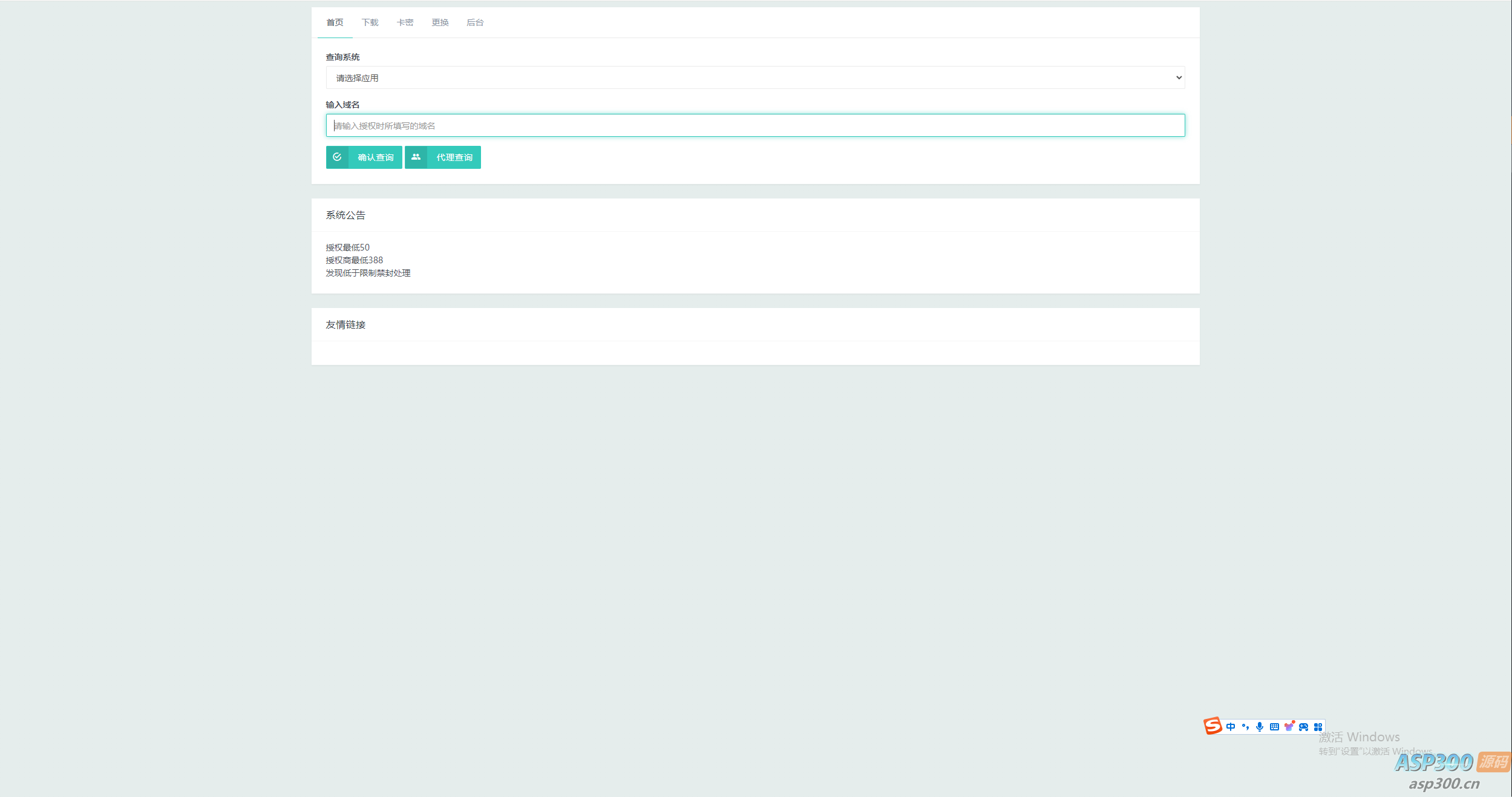Switch to the 首页 tab
The height and width of the screenshot is (797, 1512).
335,23
